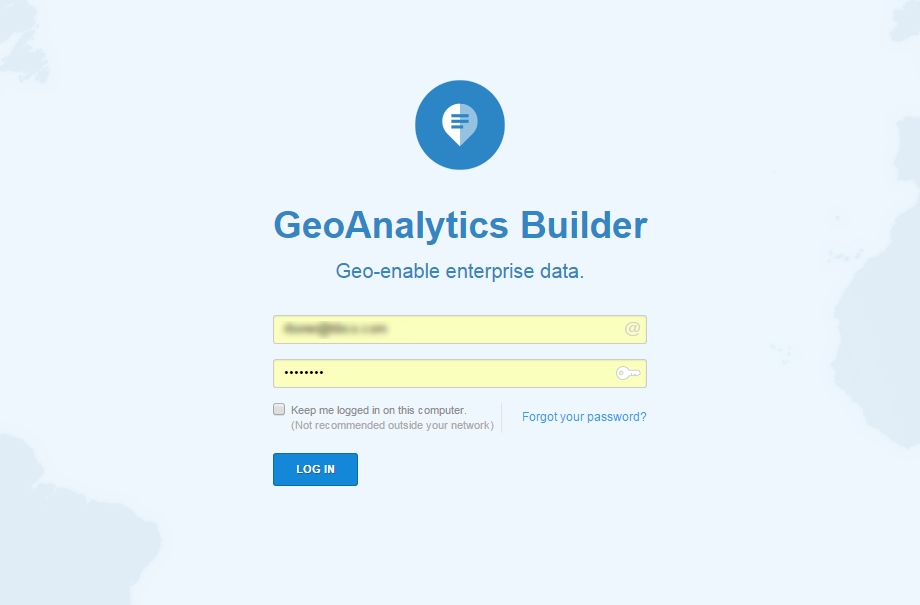Image resolution: width=920 pixels, height=605 pixels.
Task: Click the white lines inside the logo pin
Action: click(459, 121)
